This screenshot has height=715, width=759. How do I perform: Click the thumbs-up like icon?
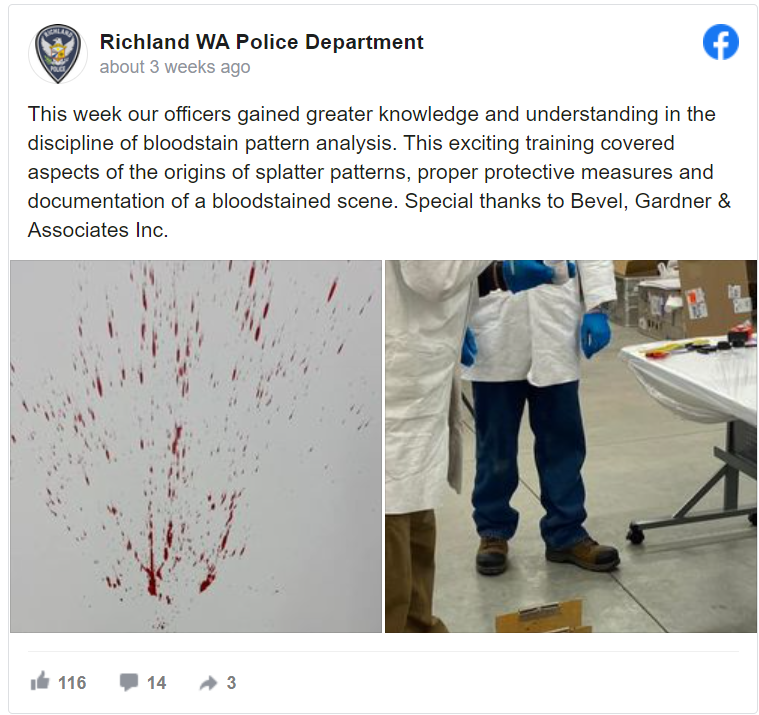(40, 681)
